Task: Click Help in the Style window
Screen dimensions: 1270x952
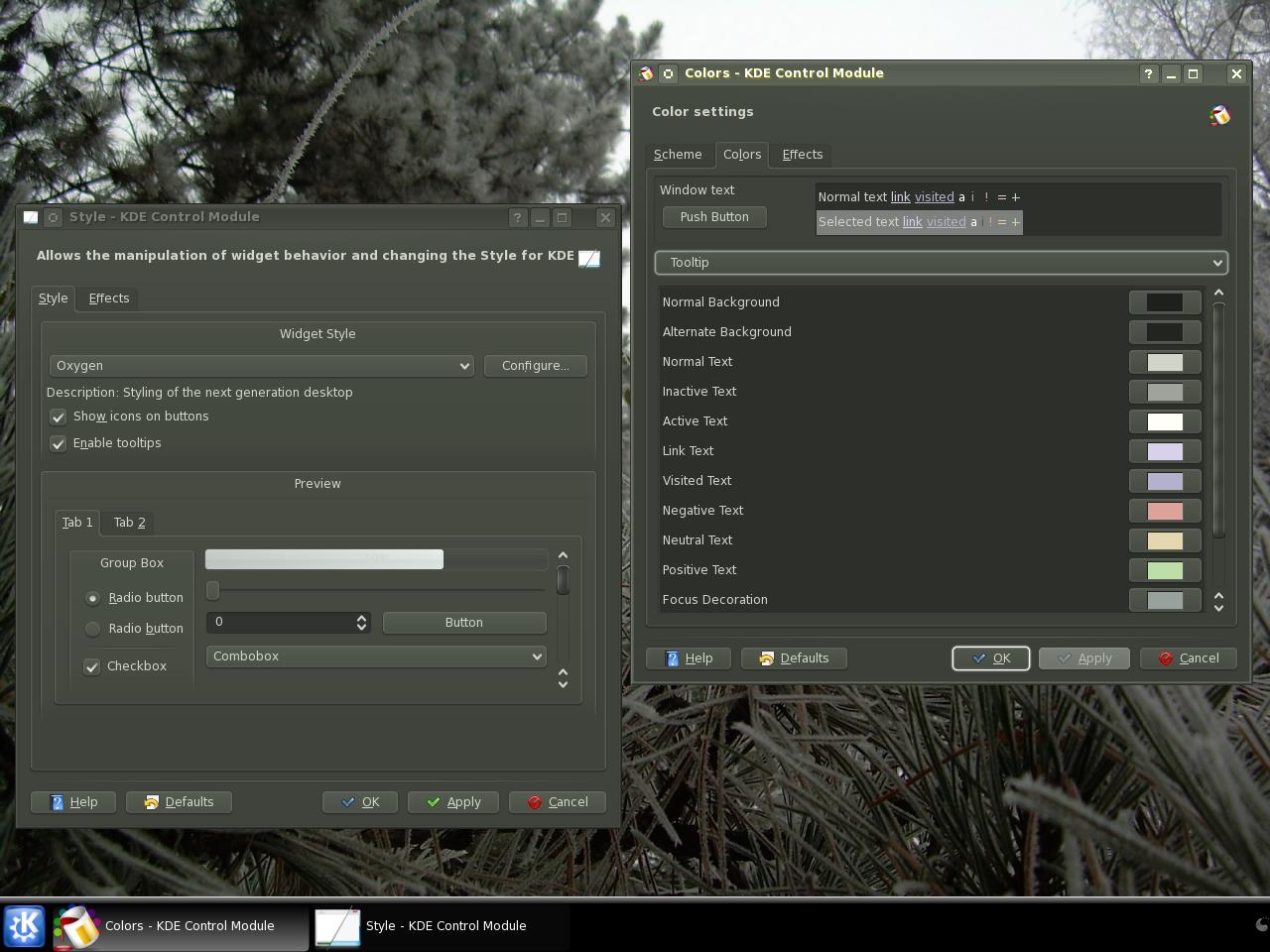Action: 73,802
